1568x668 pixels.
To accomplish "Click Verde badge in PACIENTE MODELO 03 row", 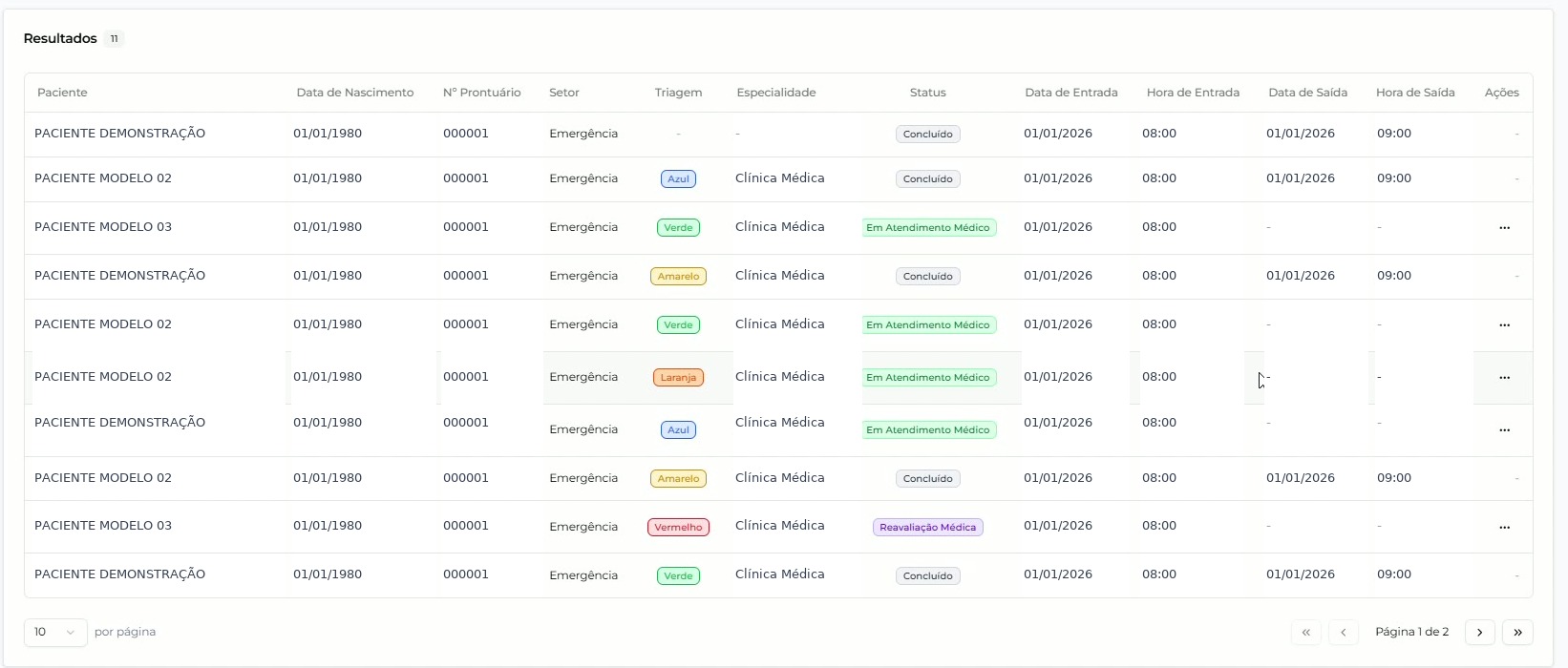I will click(678, 228).
